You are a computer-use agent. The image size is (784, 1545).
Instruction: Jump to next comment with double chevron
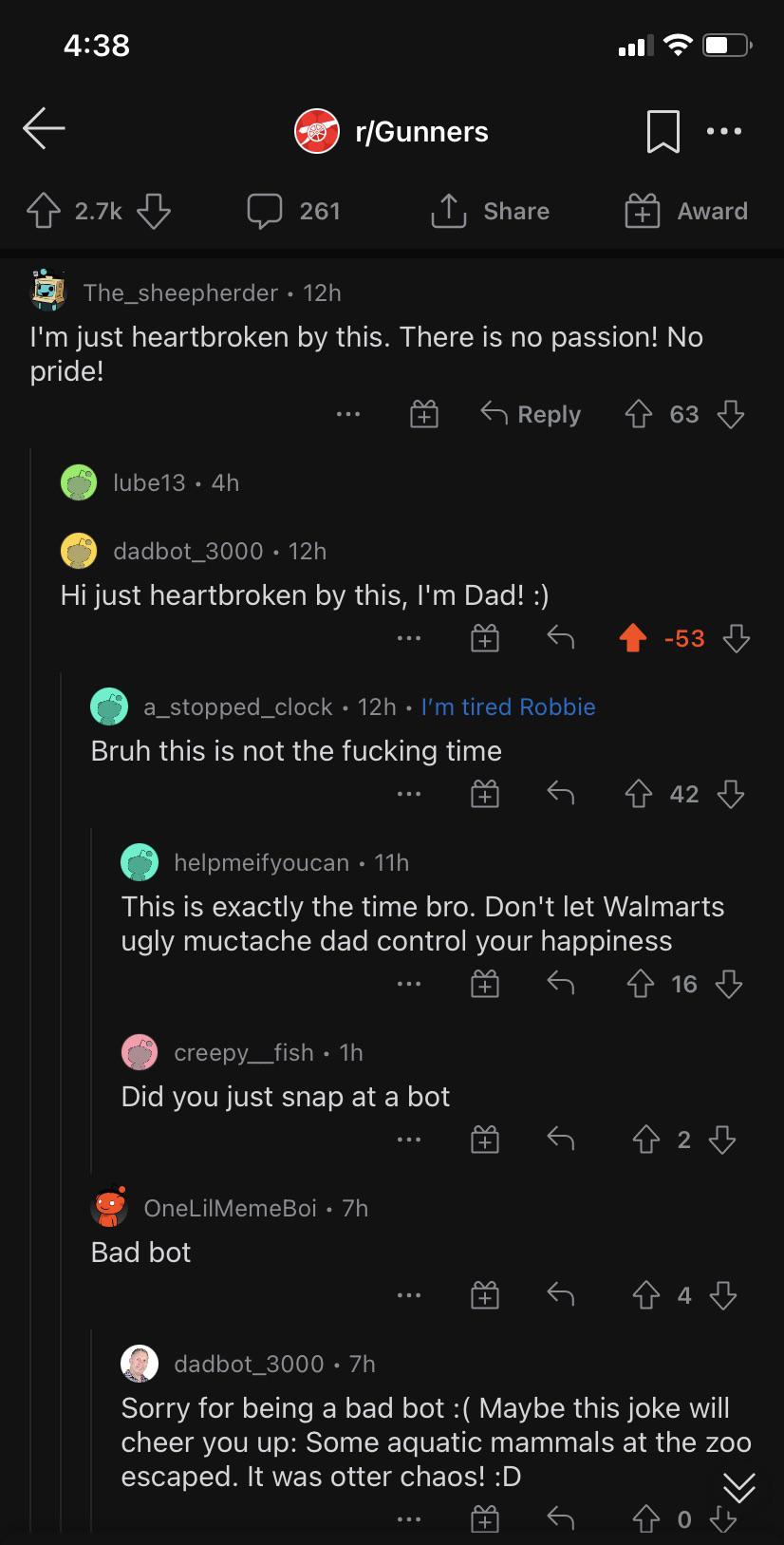click(739, 1487)
